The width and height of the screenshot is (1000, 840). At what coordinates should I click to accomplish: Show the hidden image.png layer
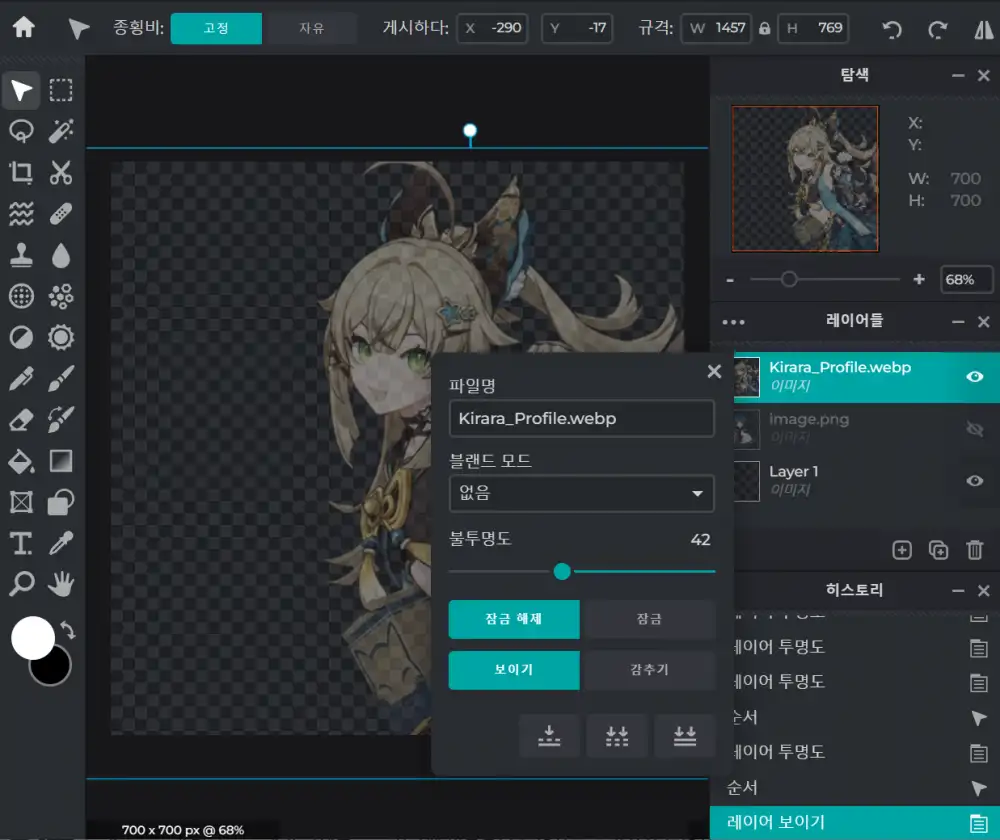coord(975,429)
